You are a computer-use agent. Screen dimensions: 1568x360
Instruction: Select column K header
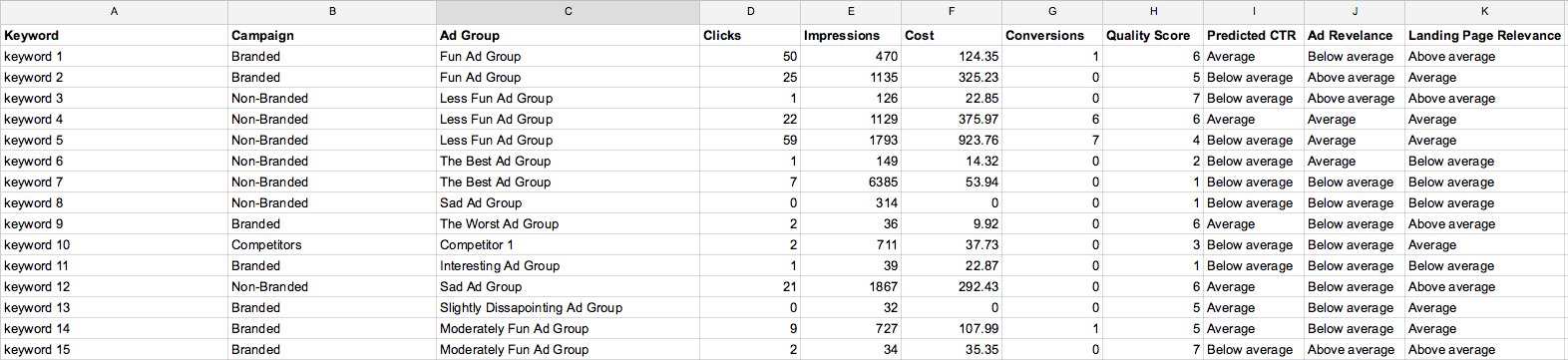[x=1485, y=12]
